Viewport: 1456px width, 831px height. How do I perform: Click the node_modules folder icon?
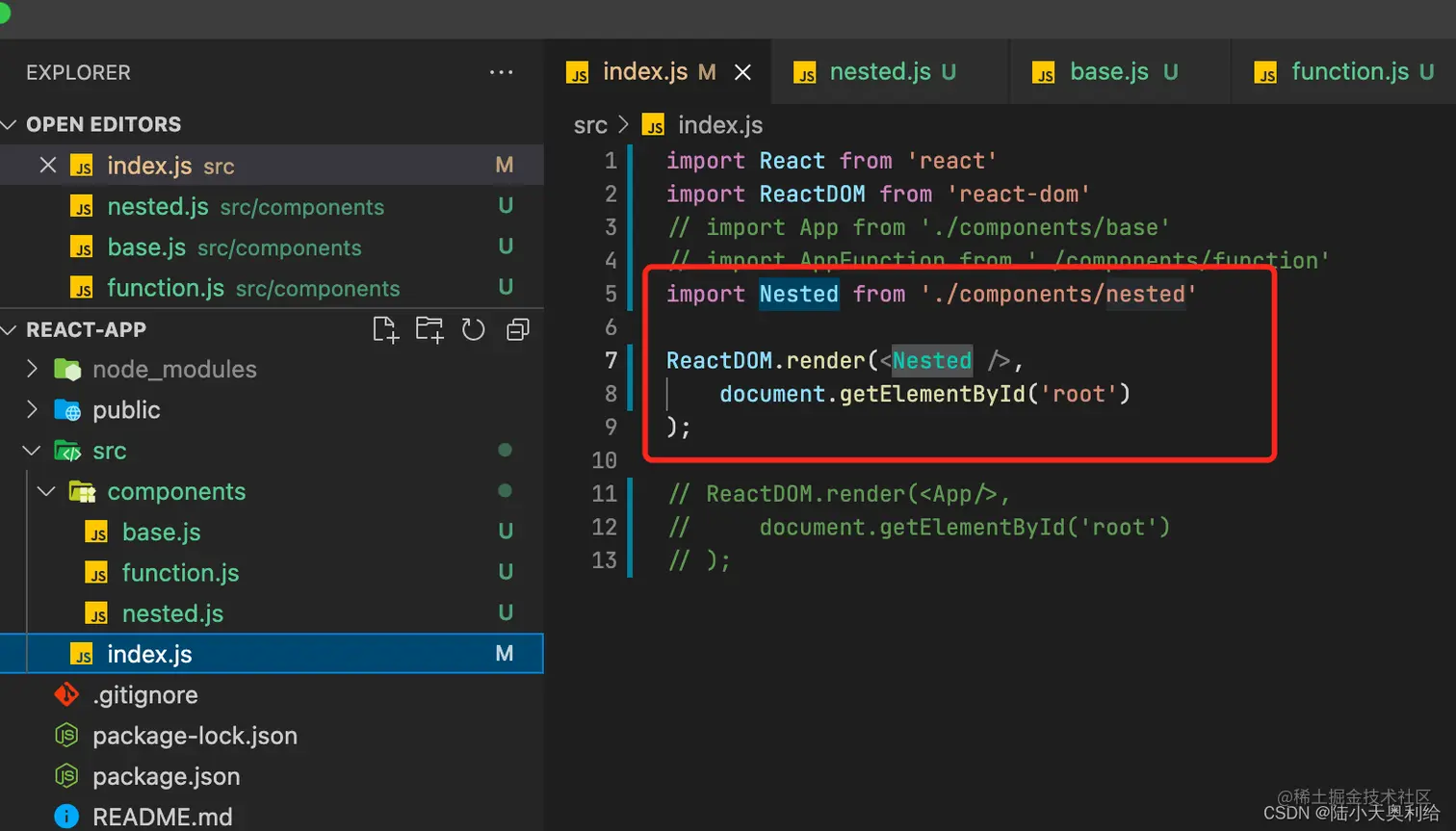(x=67, y=369)
